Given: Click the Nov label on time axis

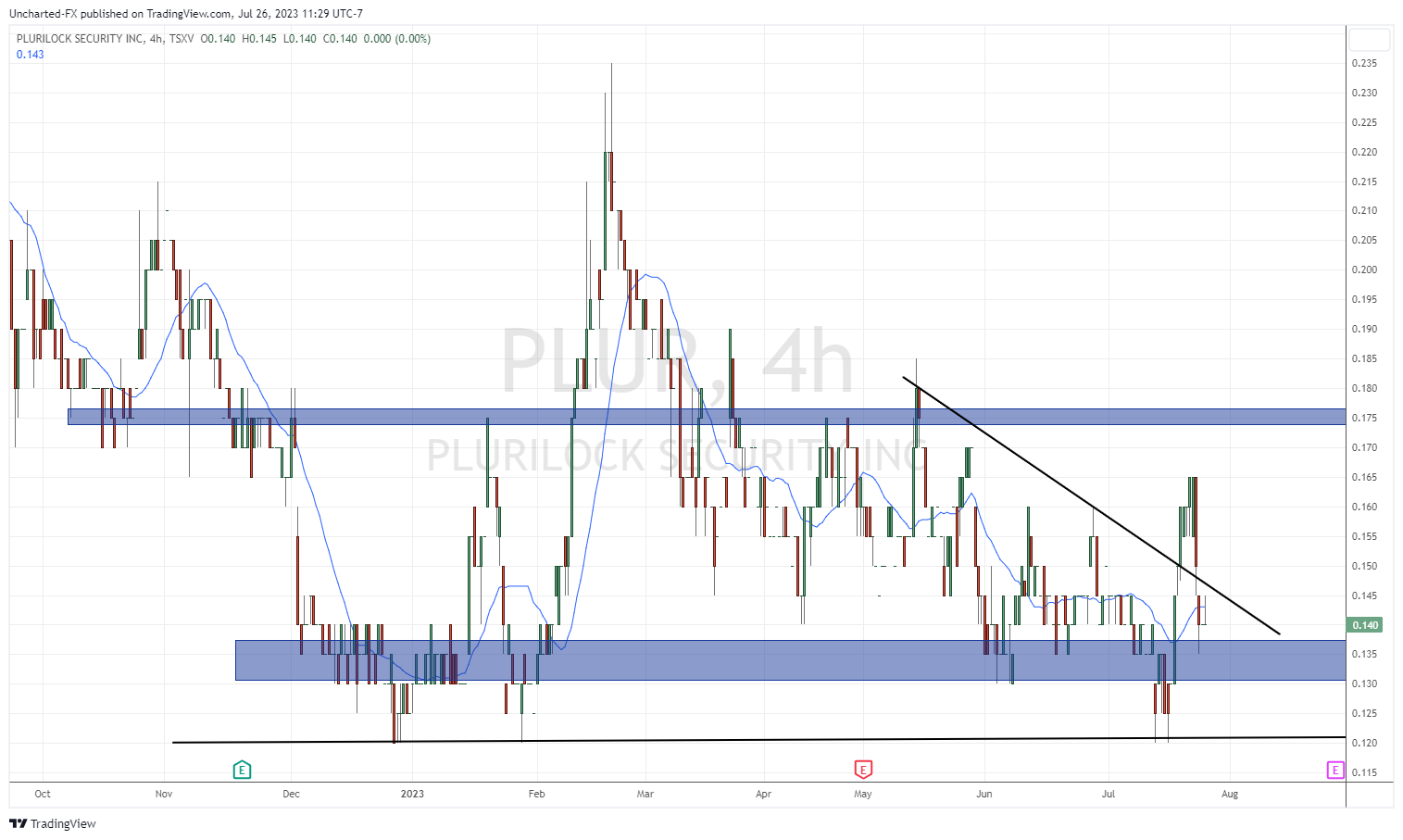Looking at the screenshot, I should pyautogui.click(x=164, y=794).
